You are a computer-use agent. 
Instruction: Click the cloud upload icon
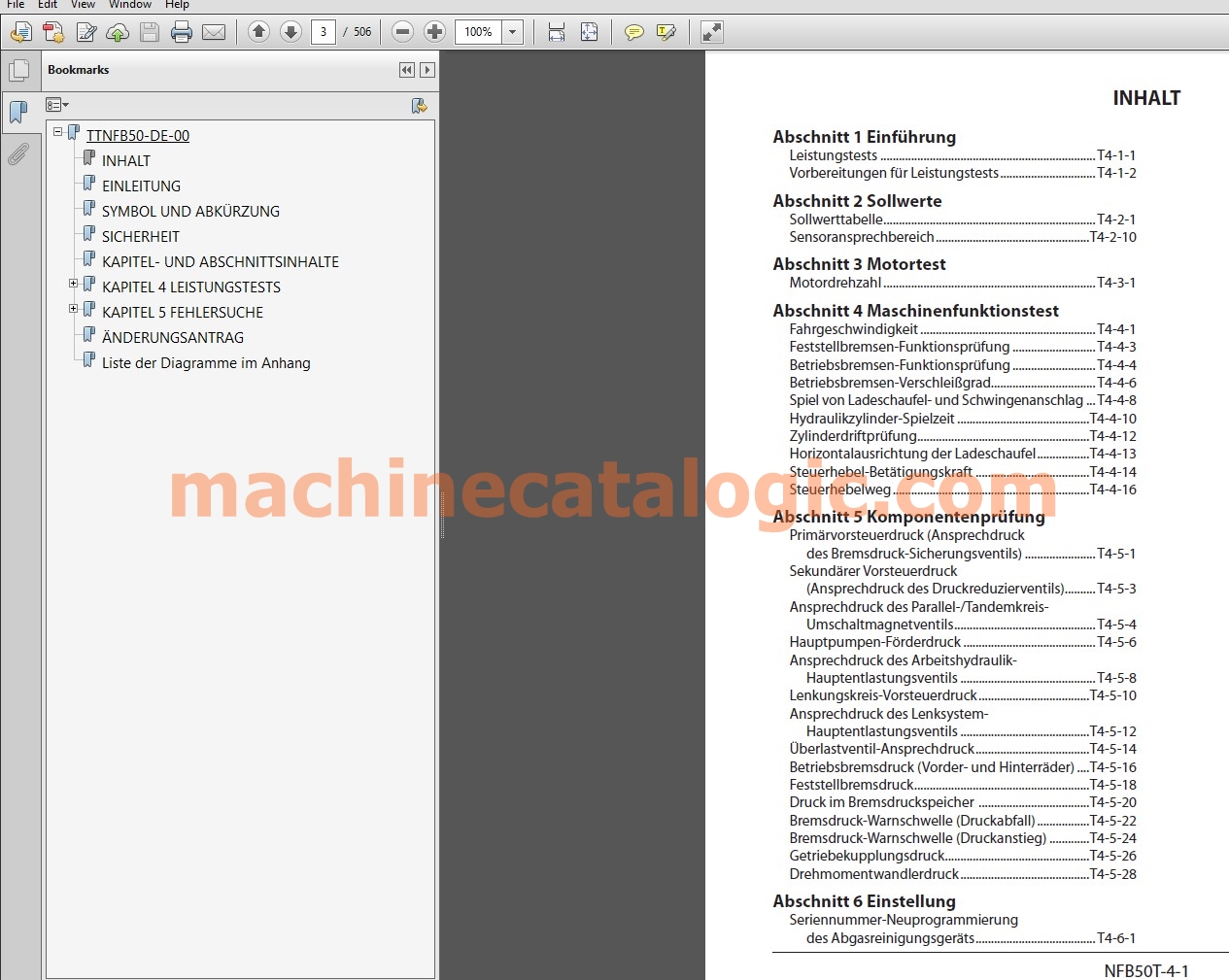pyautogui.click(x=118, y=33)
